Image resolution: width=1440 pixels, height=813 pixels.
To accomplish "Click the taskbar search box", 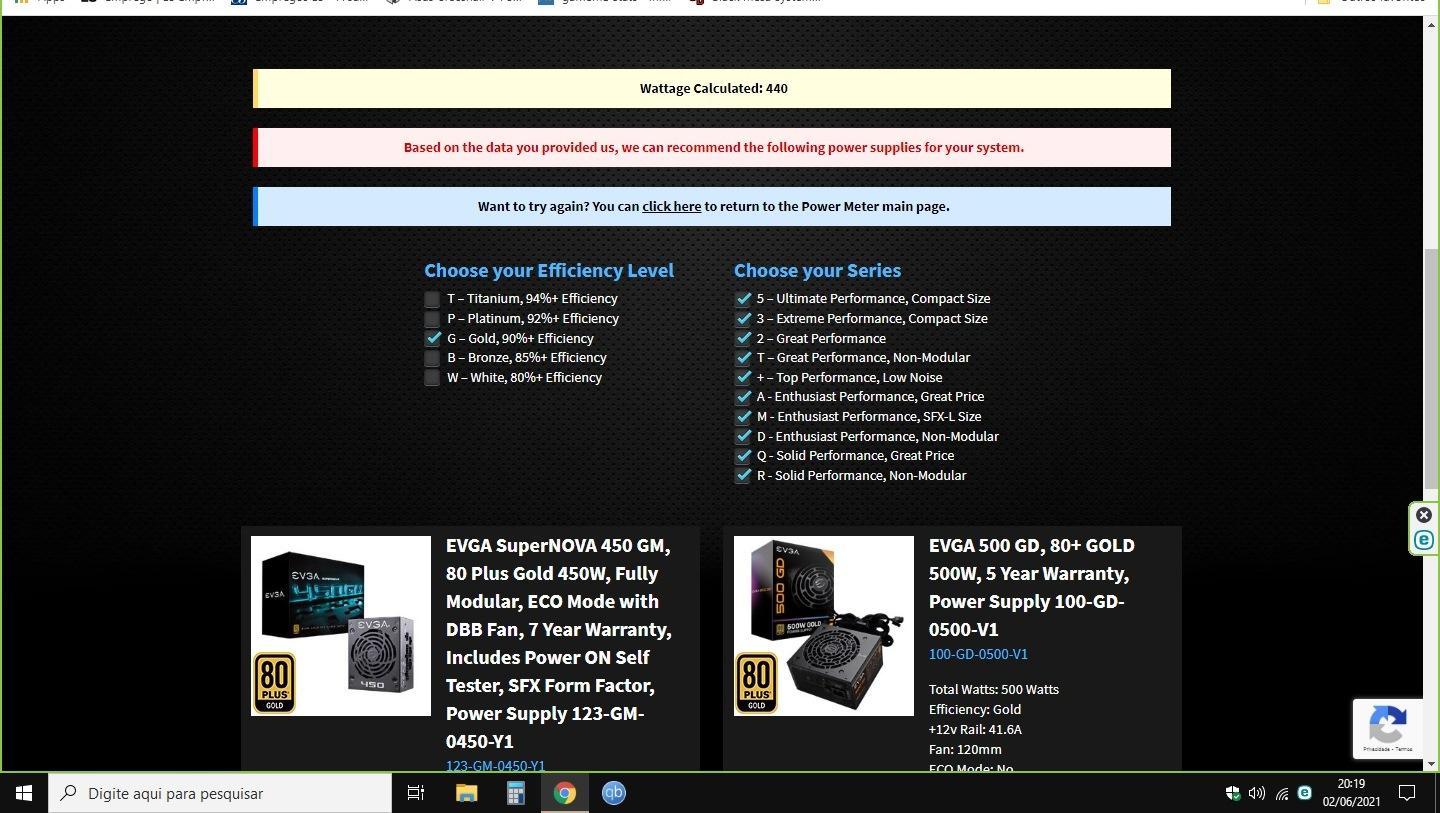I will tap(220, 793).
